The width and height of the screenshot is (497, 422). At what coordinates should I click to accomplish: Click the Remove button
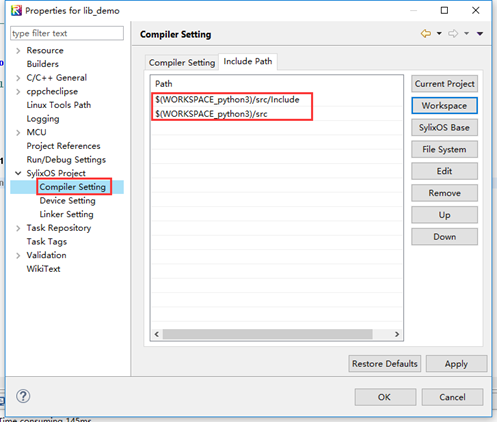point(444,193)
